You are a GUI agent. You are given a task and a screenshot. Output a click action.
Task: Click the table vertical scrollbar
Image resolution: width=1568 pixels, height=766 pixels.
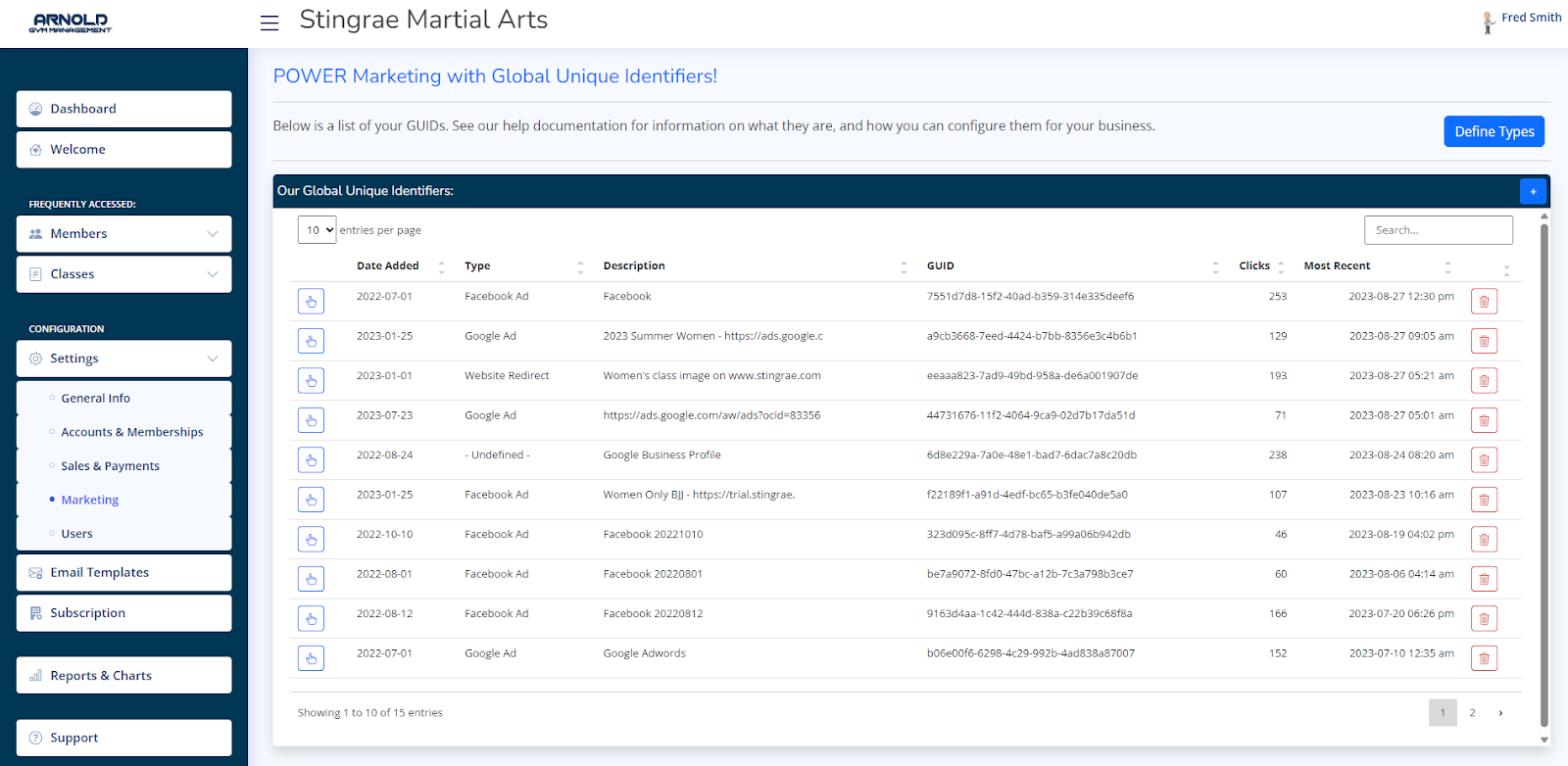[1544, 470]
